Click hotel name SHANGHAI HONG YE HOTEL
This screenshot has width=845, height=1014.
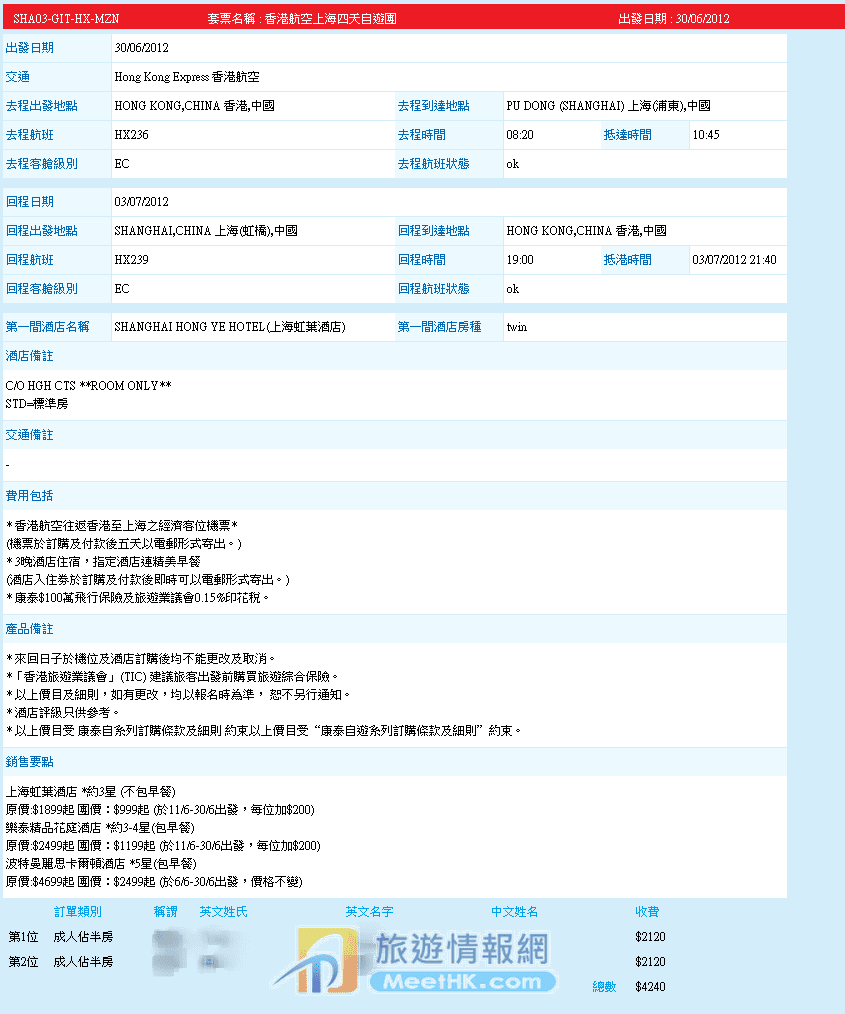coord(229,327)
